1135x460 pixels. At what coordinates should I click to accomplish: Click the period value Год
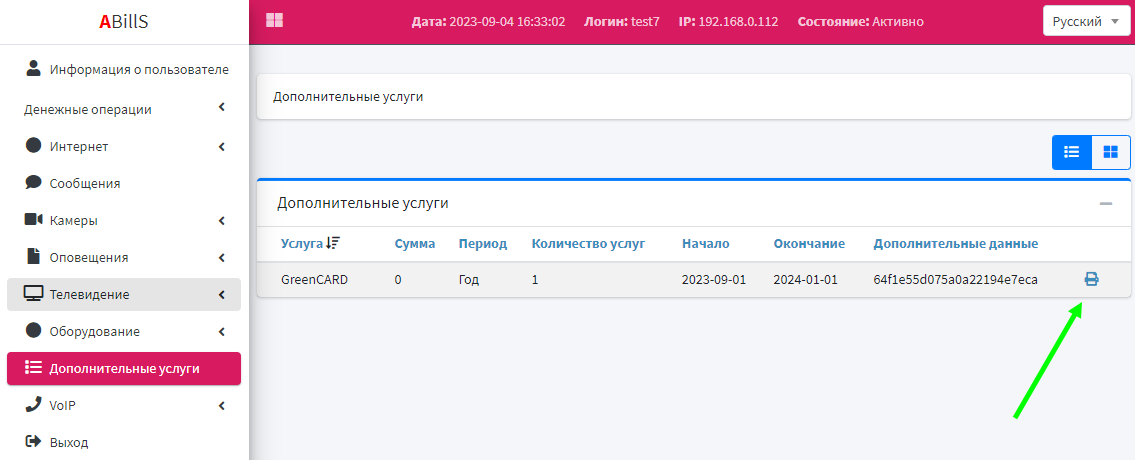point(469,279)
